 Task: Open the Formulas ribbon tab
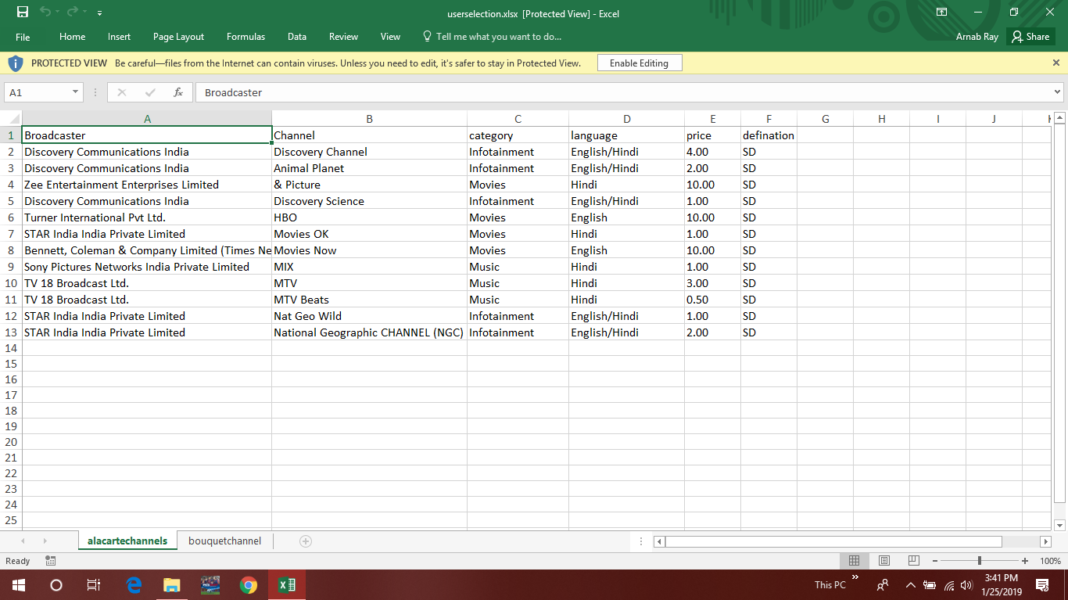(245, 37)
